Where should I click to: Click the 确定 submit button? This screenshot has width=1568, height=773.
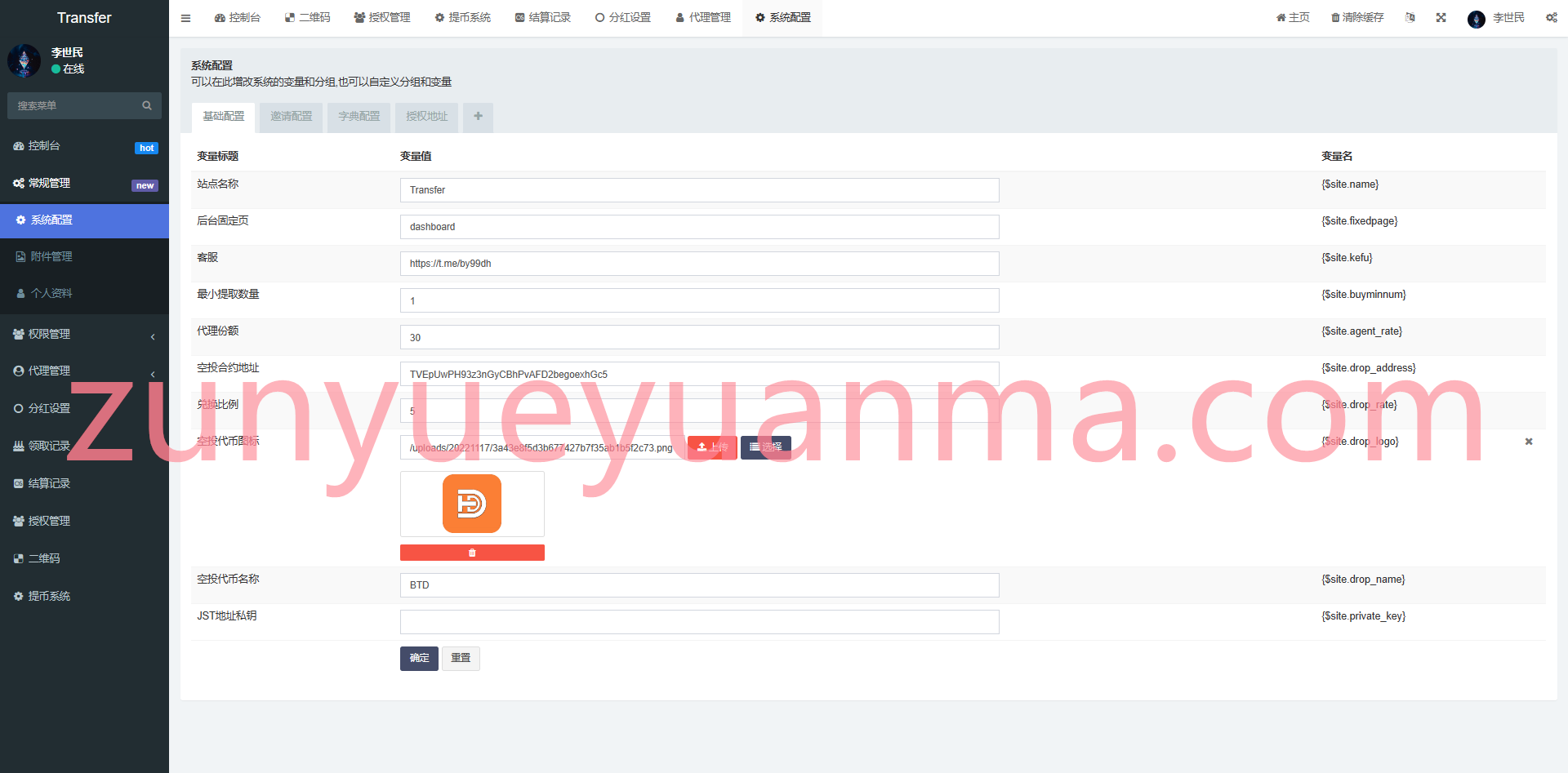click(x=419, y=659)
